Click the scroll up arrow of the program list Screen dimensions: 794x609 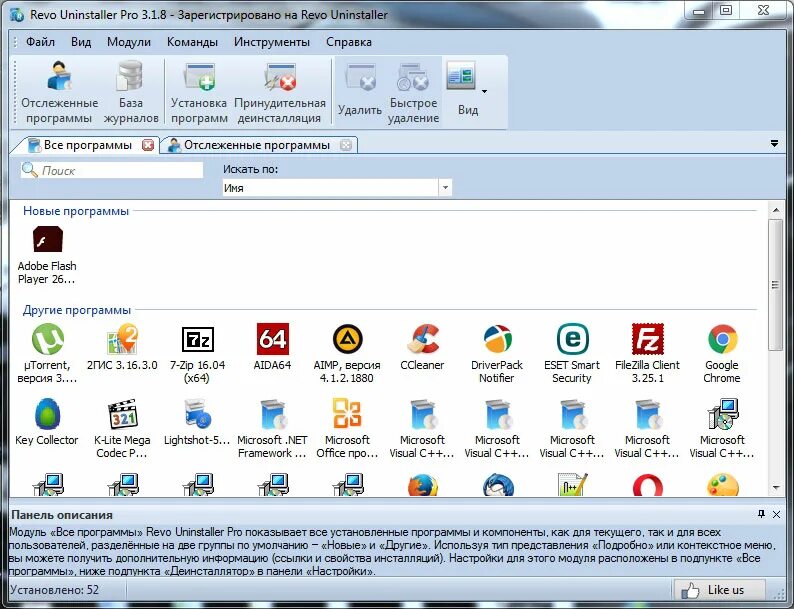coord(775,210)
